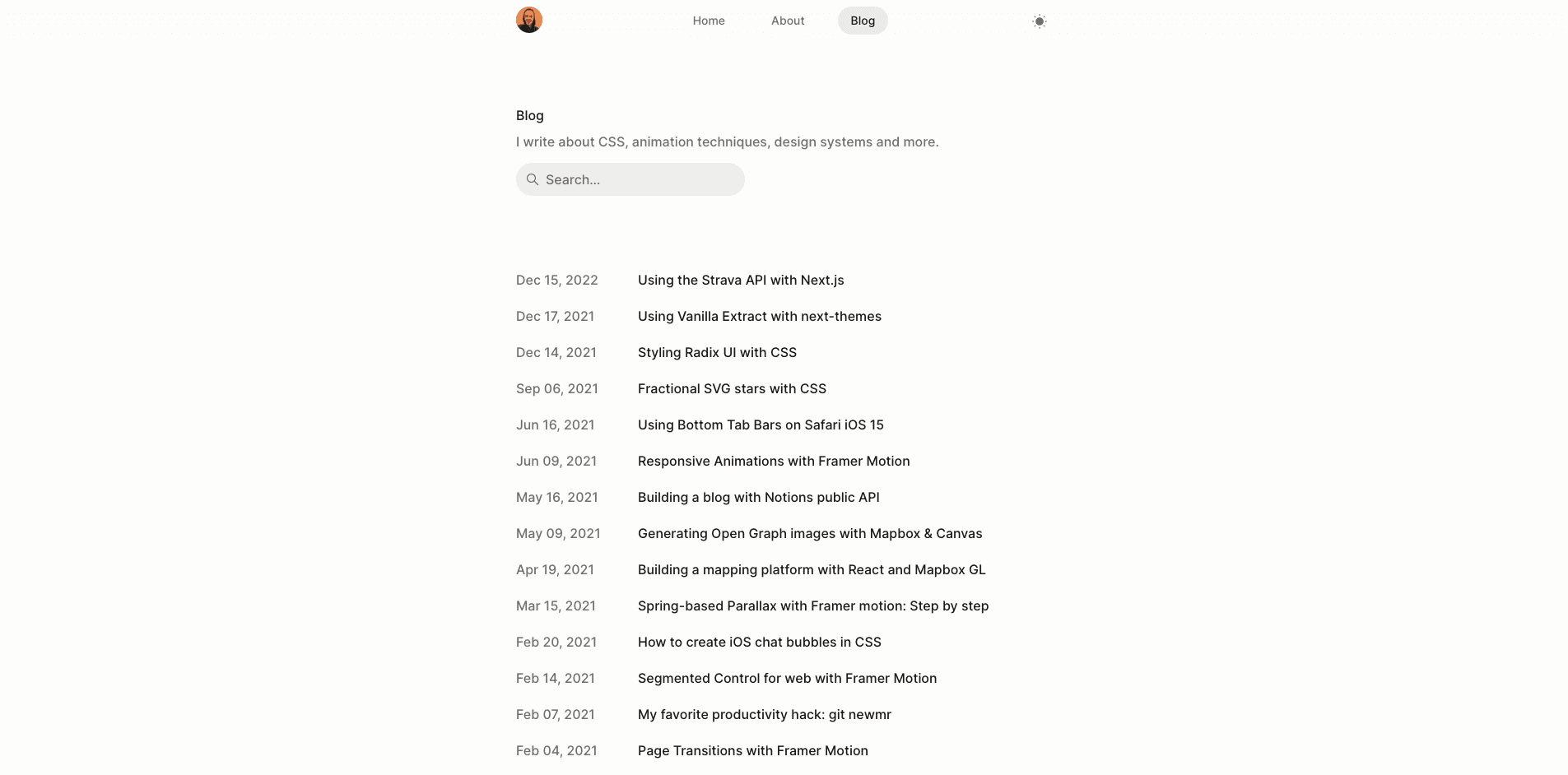Read Styling Radix UI with CSS
The image size is (1568, 775).
click(717, 352)
